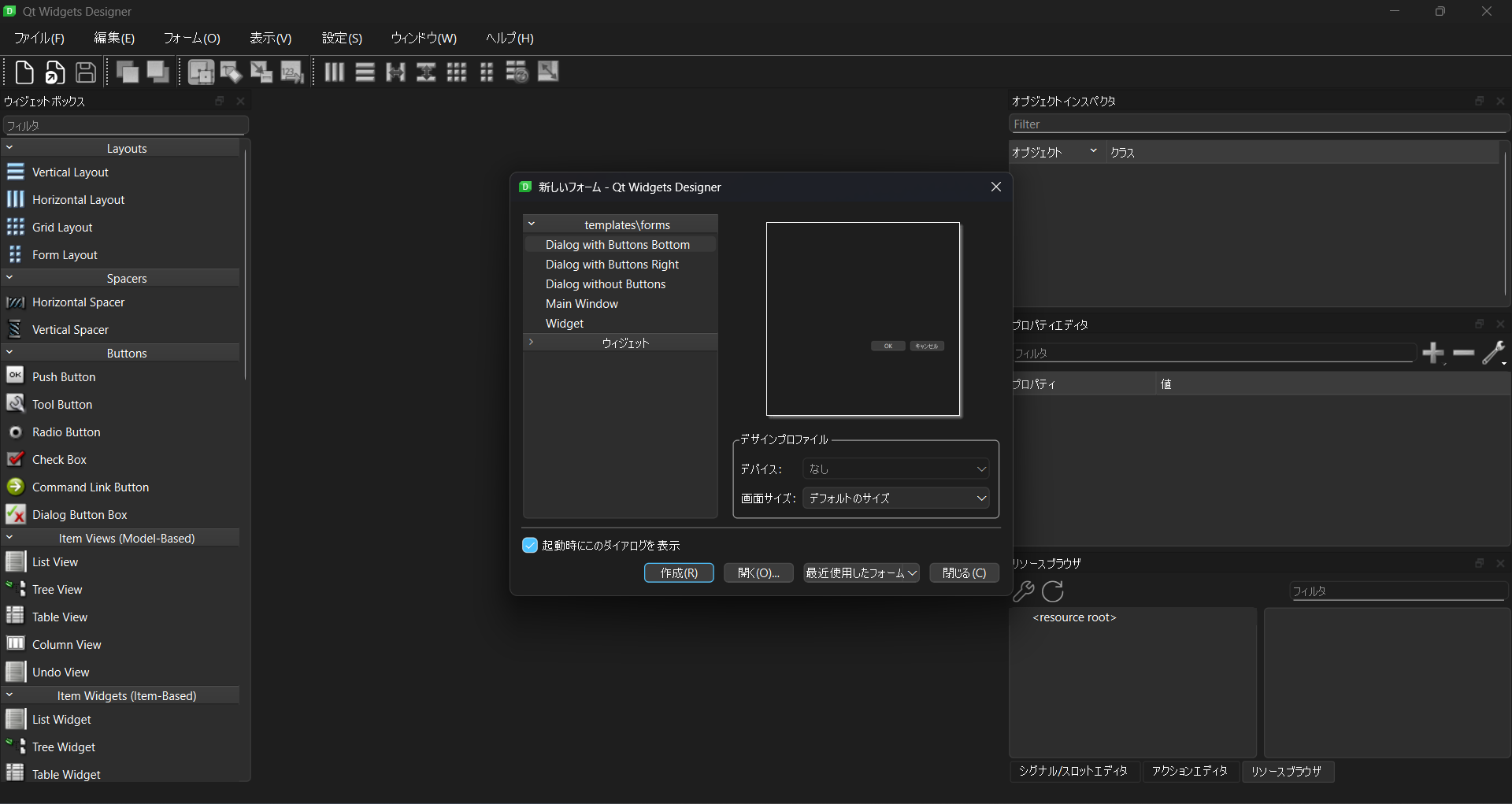Click the reload icon in the resource browser
1512x804 pixels.
1053,591
